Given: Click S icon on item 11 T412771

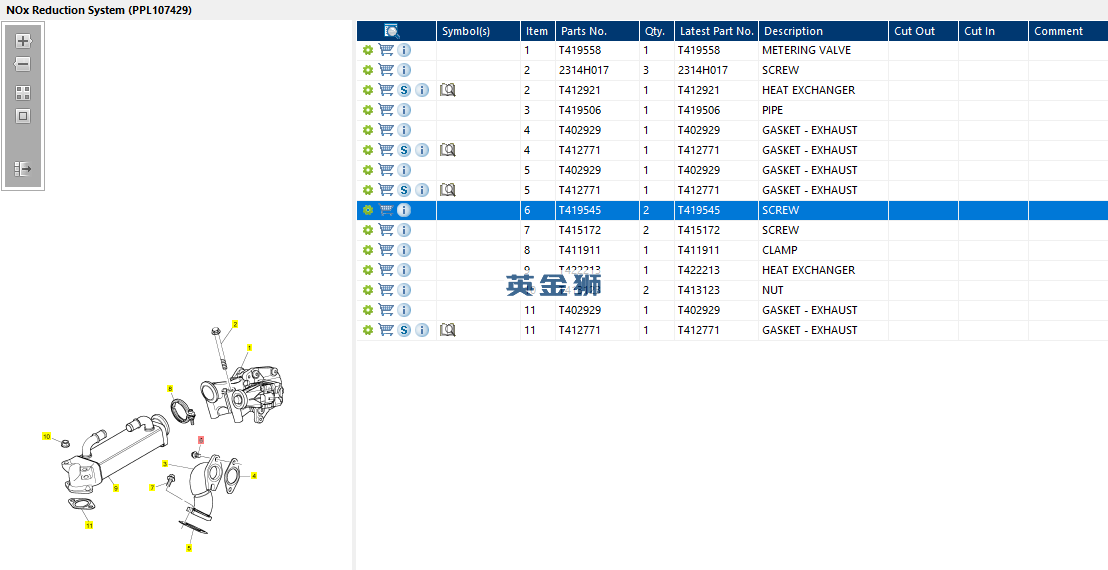Looking at the screenshot, I should click(x=403, y=330).
